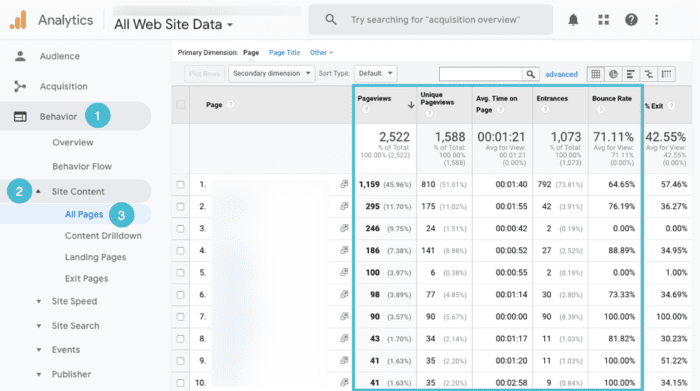Open row 3 page in new window icon
The width and height of the screenshot is (700, 391).
point(344,228)
